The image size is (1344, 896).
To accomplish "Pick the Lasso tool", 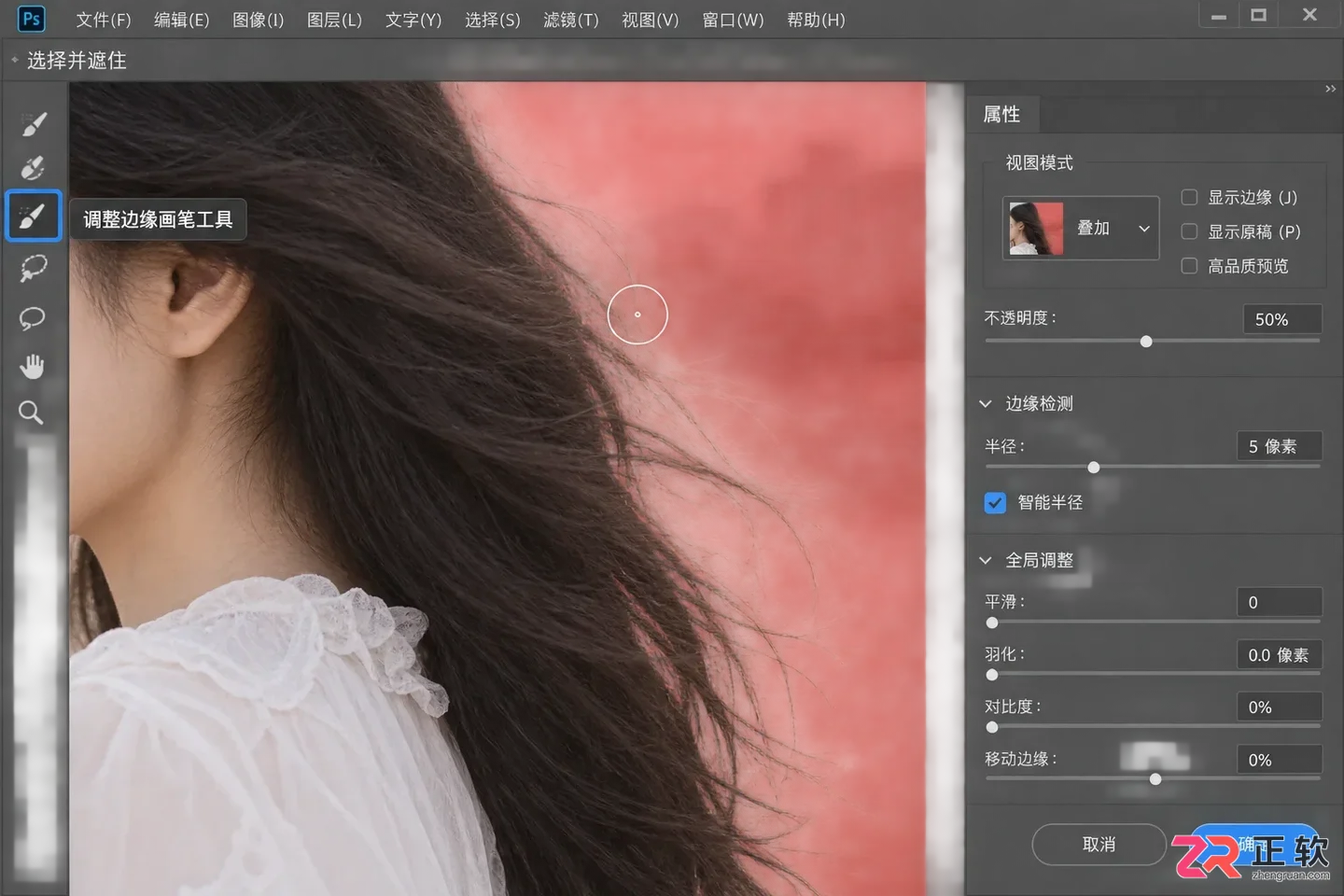I will pos(33,318).
